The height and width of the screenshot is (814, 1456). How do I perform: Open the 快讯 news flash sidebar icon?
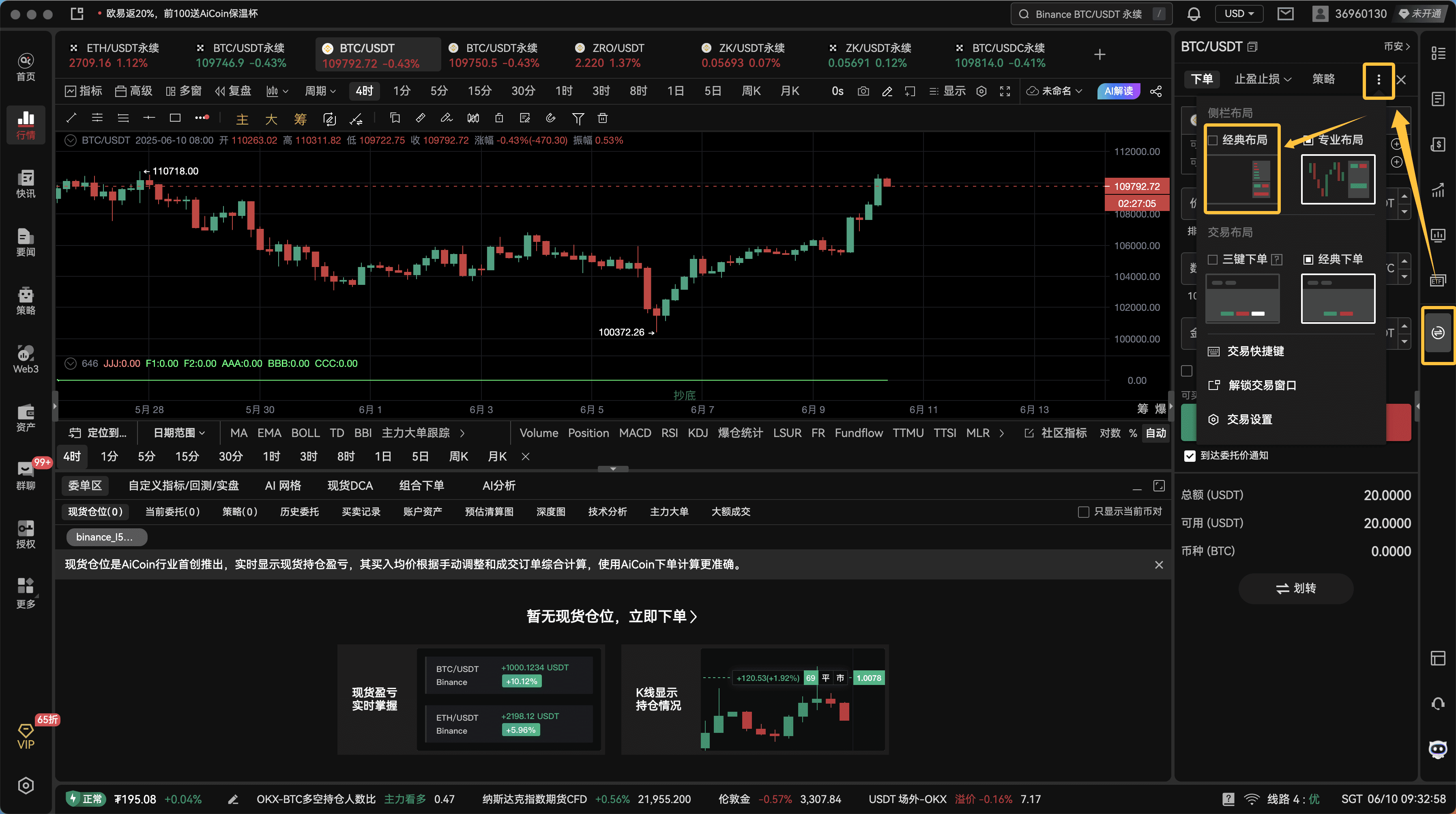[x=26, y=183]
